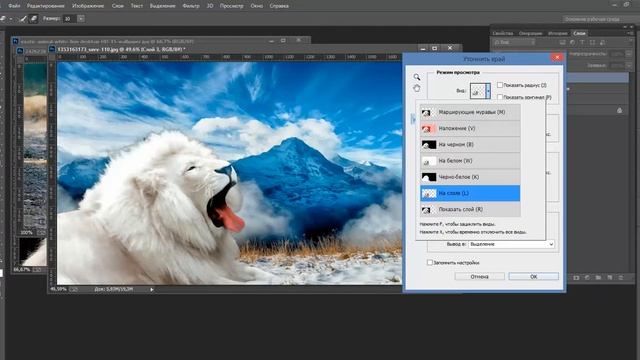Click the status bar arrow in document window
The height and width of the screenshot is (360, 640).
(x=152, y=289)
